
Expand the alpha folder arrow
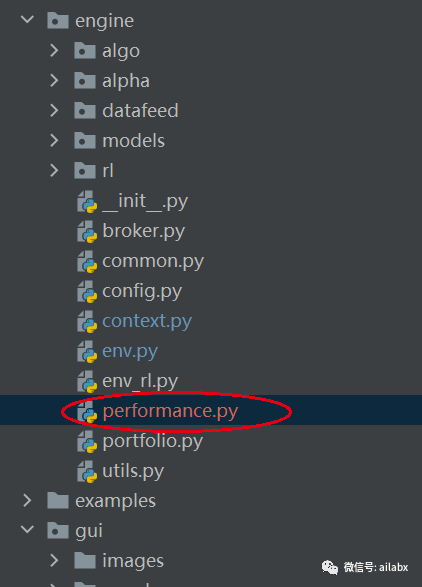pos(54,80)
